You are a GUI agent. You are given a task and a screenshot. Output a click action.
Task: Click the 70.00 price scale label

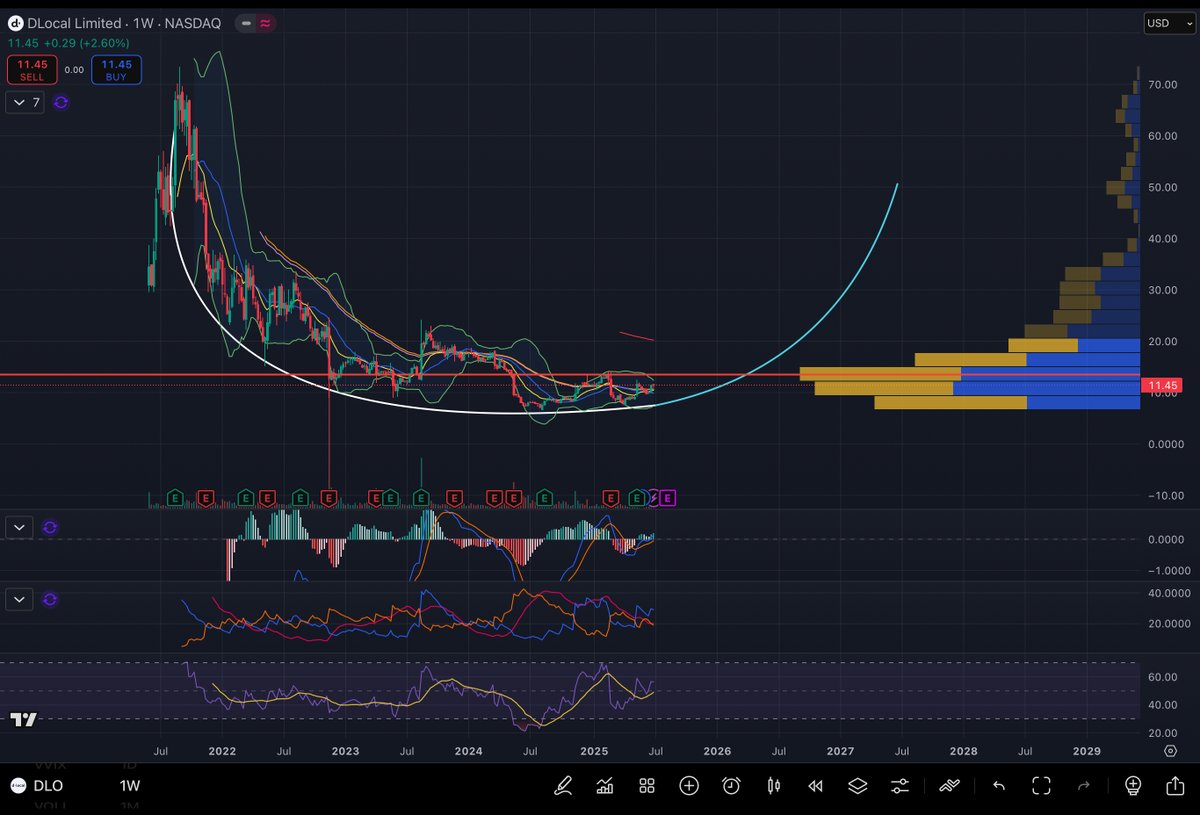point(1162,85)
